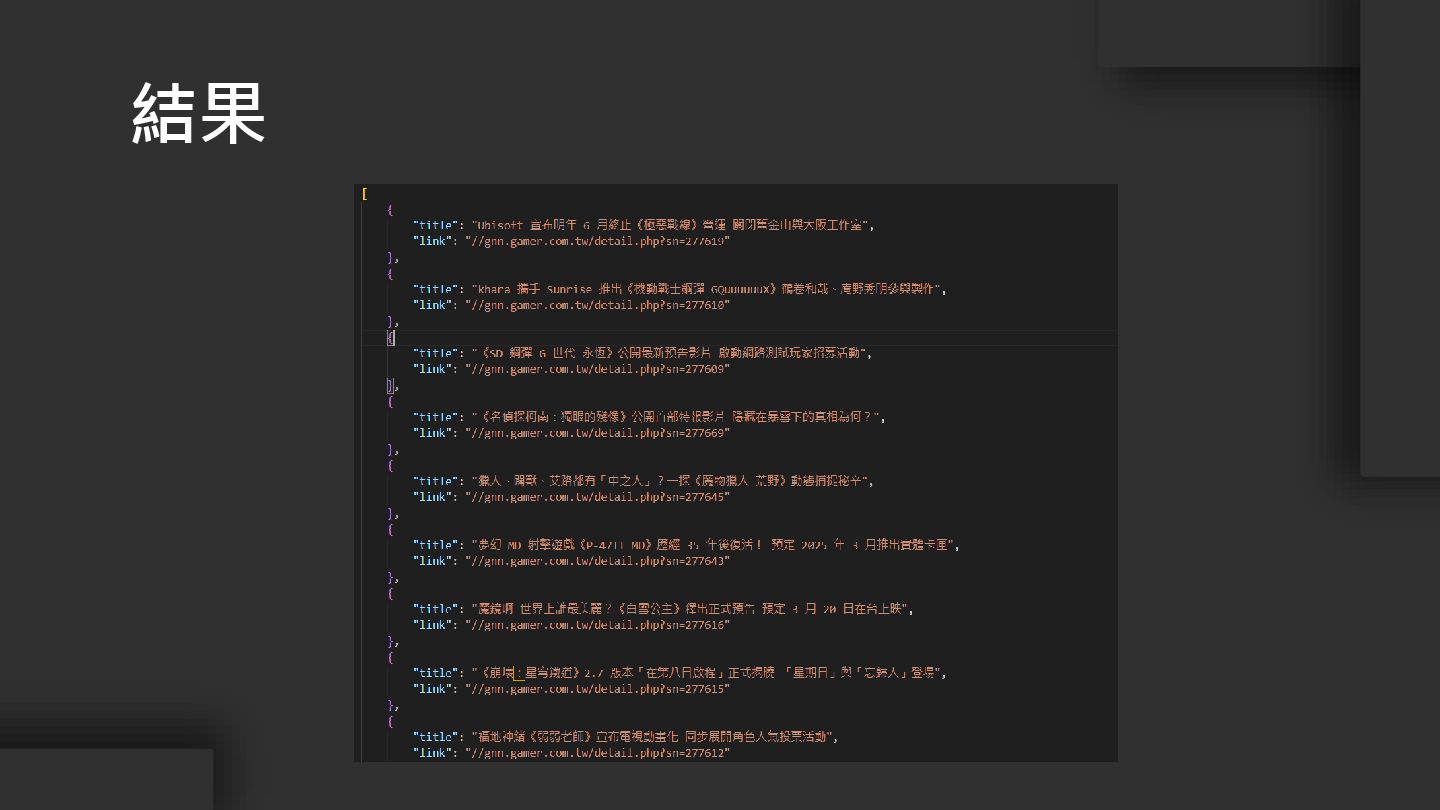1440x810 pixels.
Task: Select the title line with khara and Sunrise
Action: coord(680,289)
